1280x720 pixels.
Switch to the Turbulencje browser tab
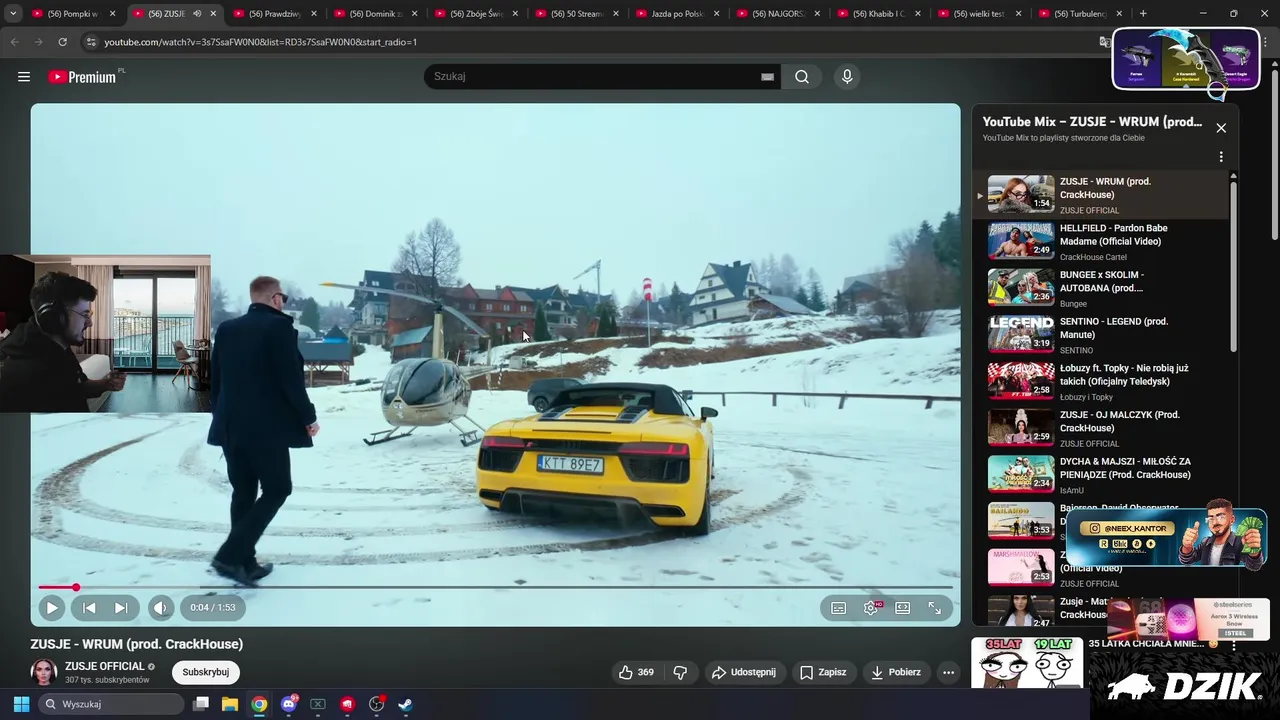(1081, 14)
